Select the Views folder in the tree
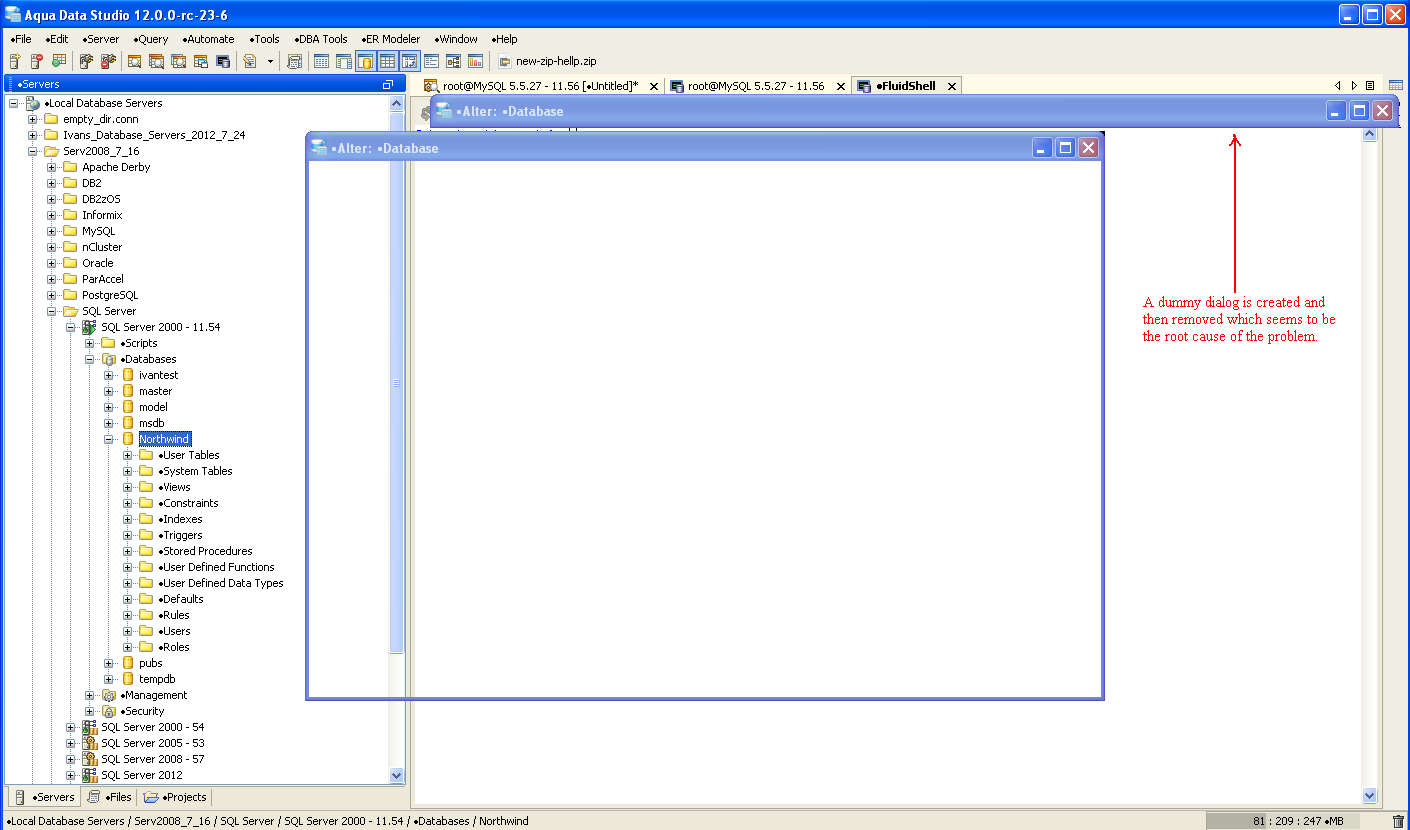 click(174, 487)
